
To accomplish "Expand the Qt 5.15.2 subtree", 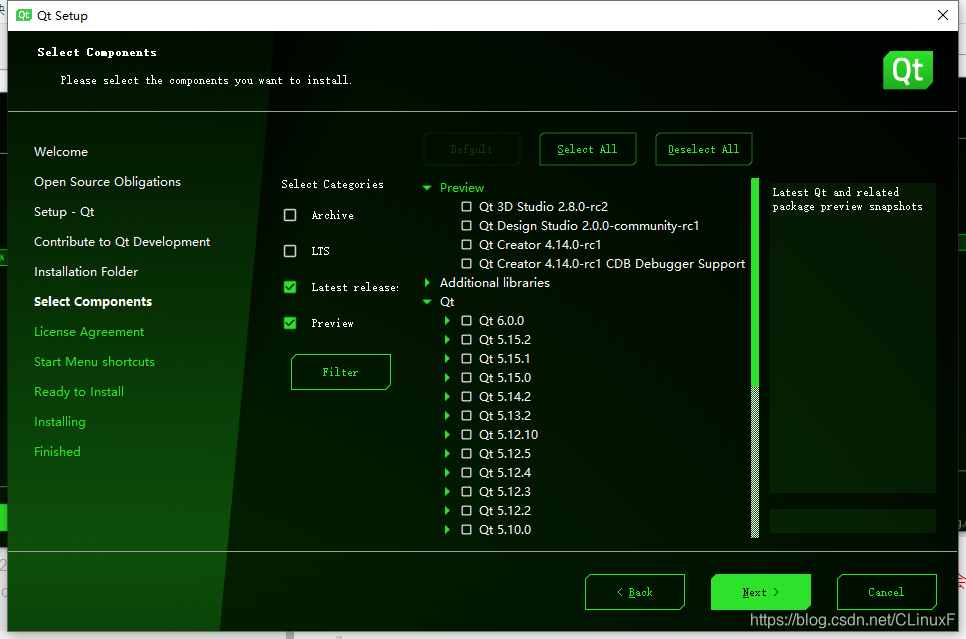I will 447,340.
